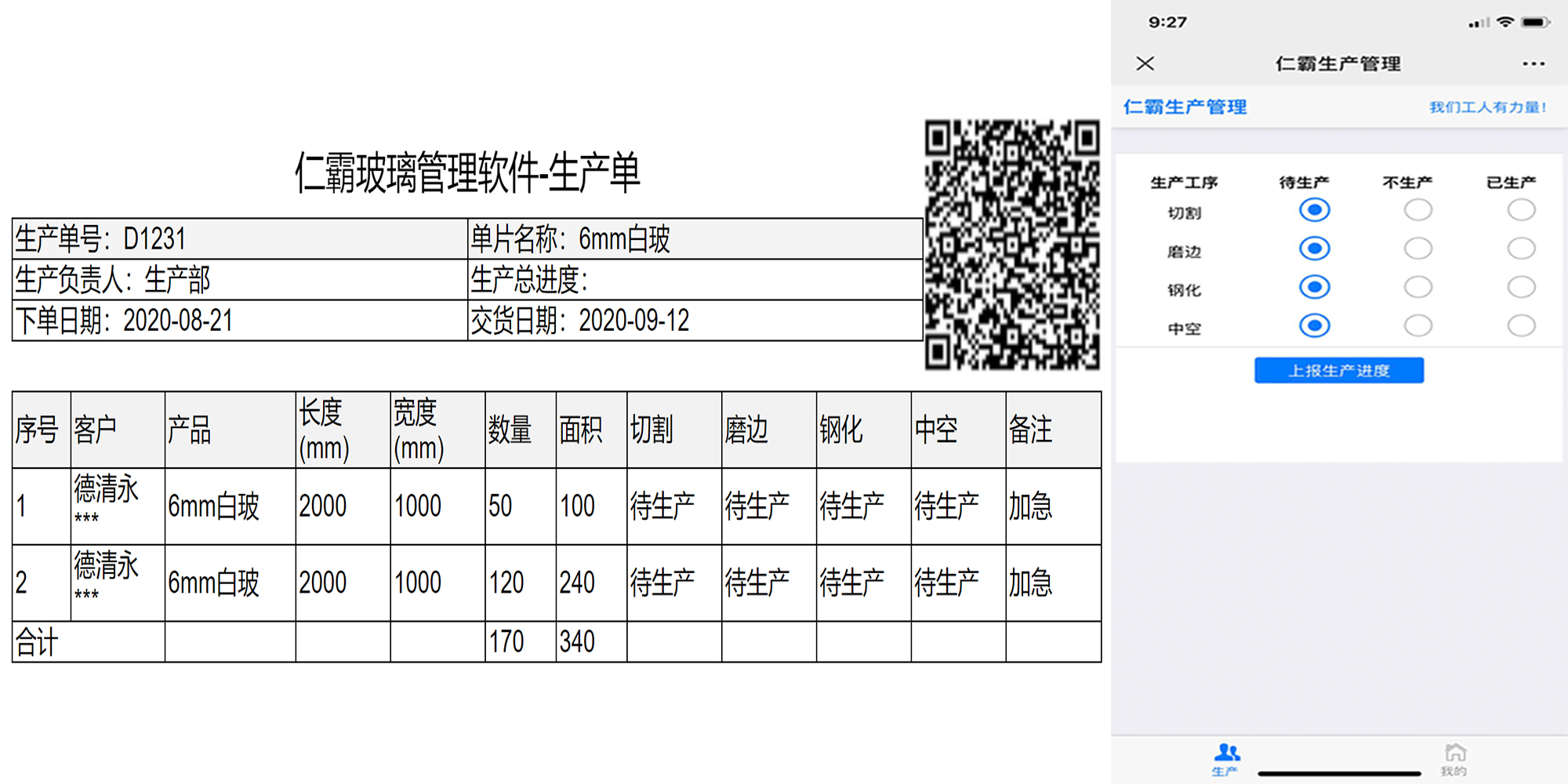The height and width of the screenshot is (784, 1568).
Task: Select 已生产 for 中空
Action: pyautogui.click(x=1521, y=325)
